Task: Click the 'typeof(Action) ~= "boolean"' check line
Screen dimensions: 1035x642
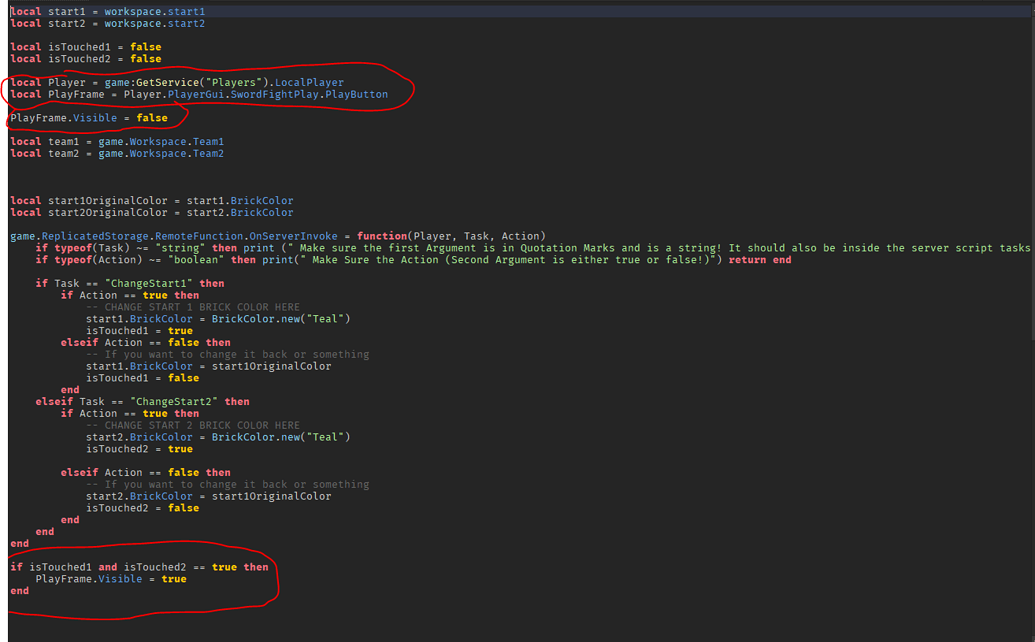Action: click(413, 260)
